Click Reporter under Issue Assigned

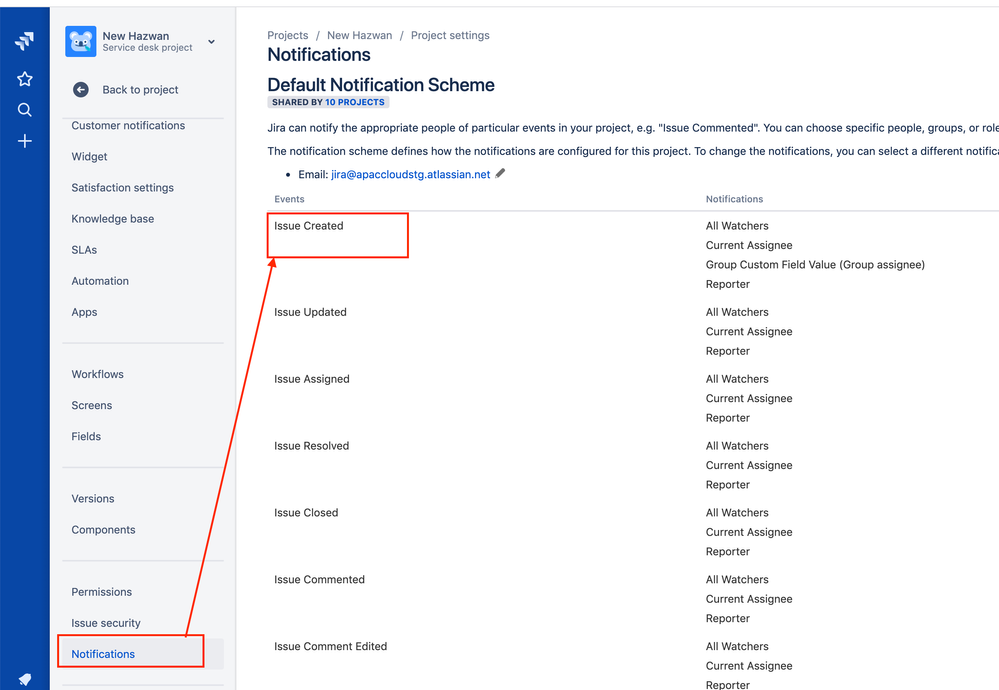(x=727, y=418)
